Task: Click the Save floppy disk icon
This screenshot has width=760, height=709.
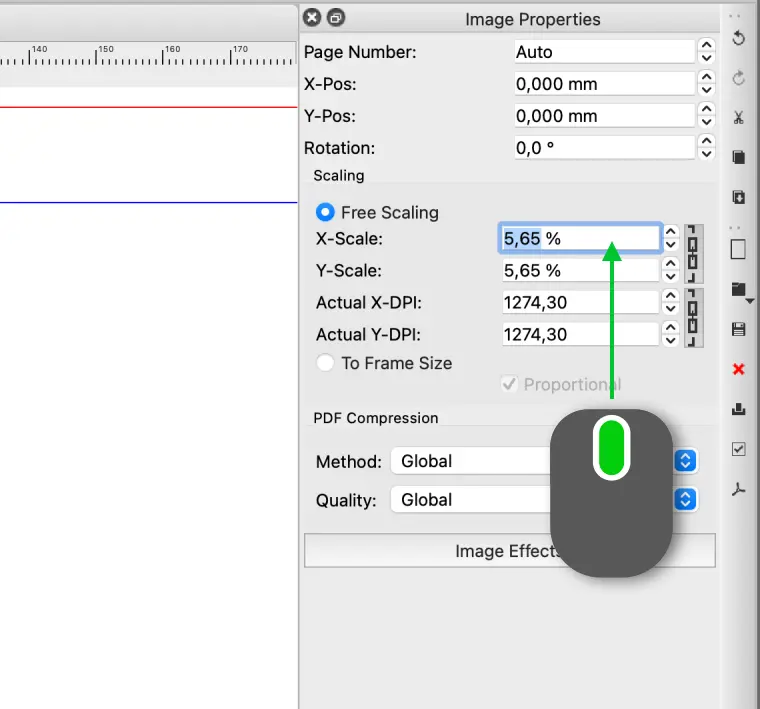Action: coord(738,329)
